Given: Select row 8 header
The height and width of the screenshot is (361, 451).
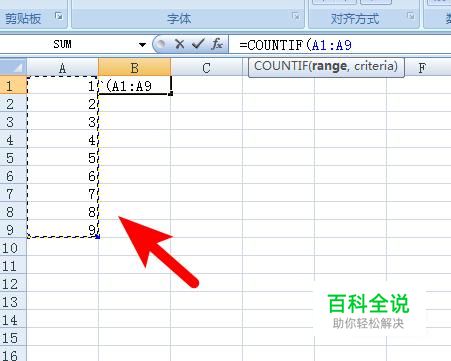Looking at the screenshot, I should coord(13,211).
